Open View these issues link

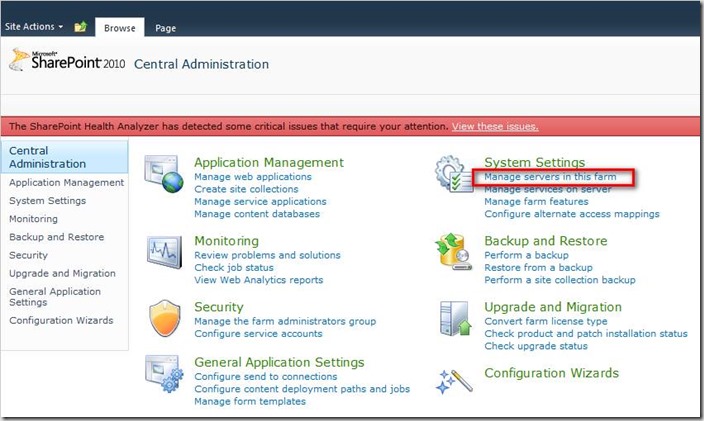click(x=495, y=127)
